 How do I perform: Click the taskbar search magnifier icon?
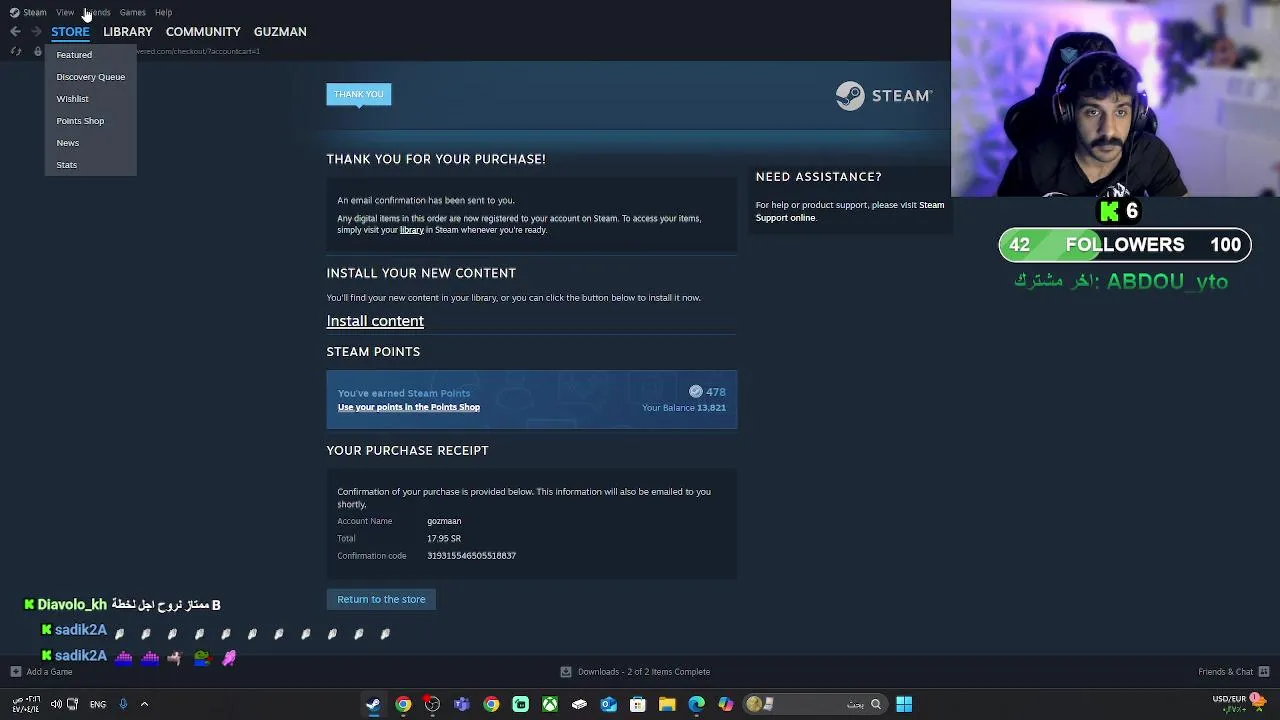[876, 704]
